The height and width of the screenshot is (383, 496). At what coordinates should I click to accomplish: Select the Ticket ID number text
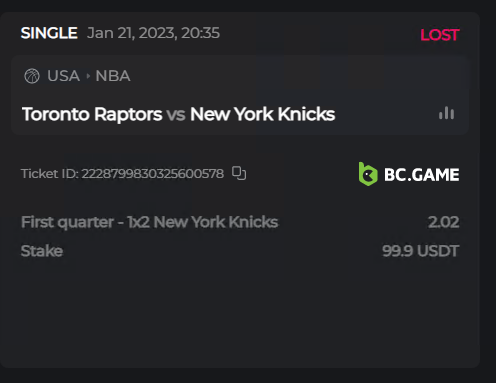click(153, 173)
